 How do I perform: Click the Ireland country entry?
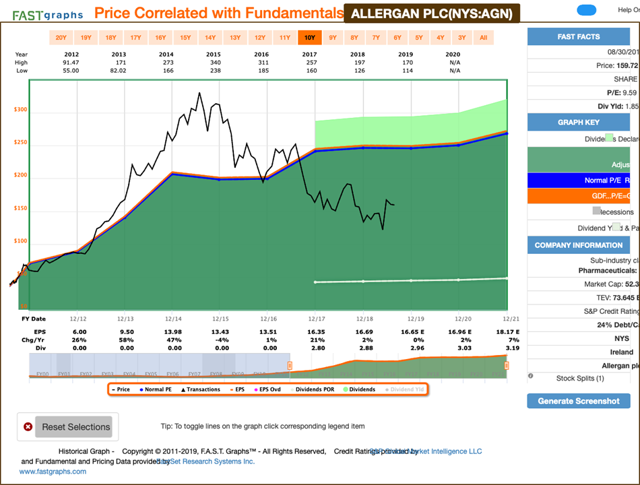tap(621, 352)
